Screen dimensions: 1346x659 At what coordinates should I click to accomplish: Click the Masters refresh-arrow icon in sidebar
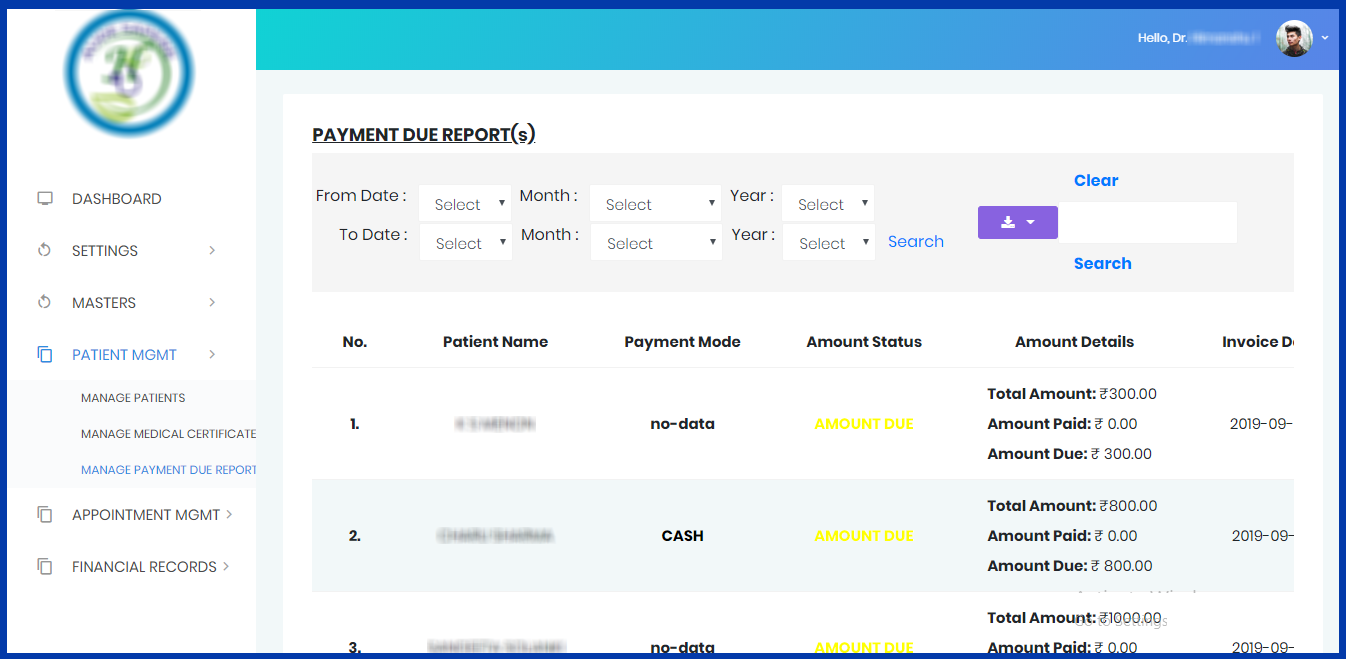44,302
